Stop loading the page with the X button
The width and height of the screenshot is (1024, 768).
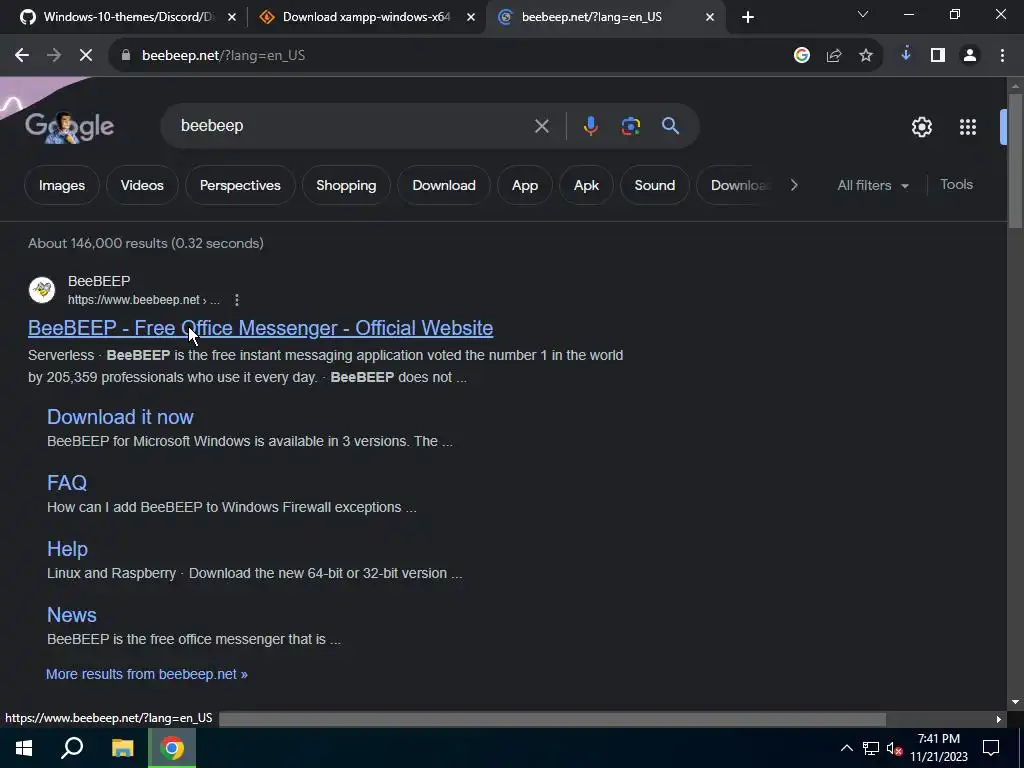pyautogui.click(x=86, y=56)
